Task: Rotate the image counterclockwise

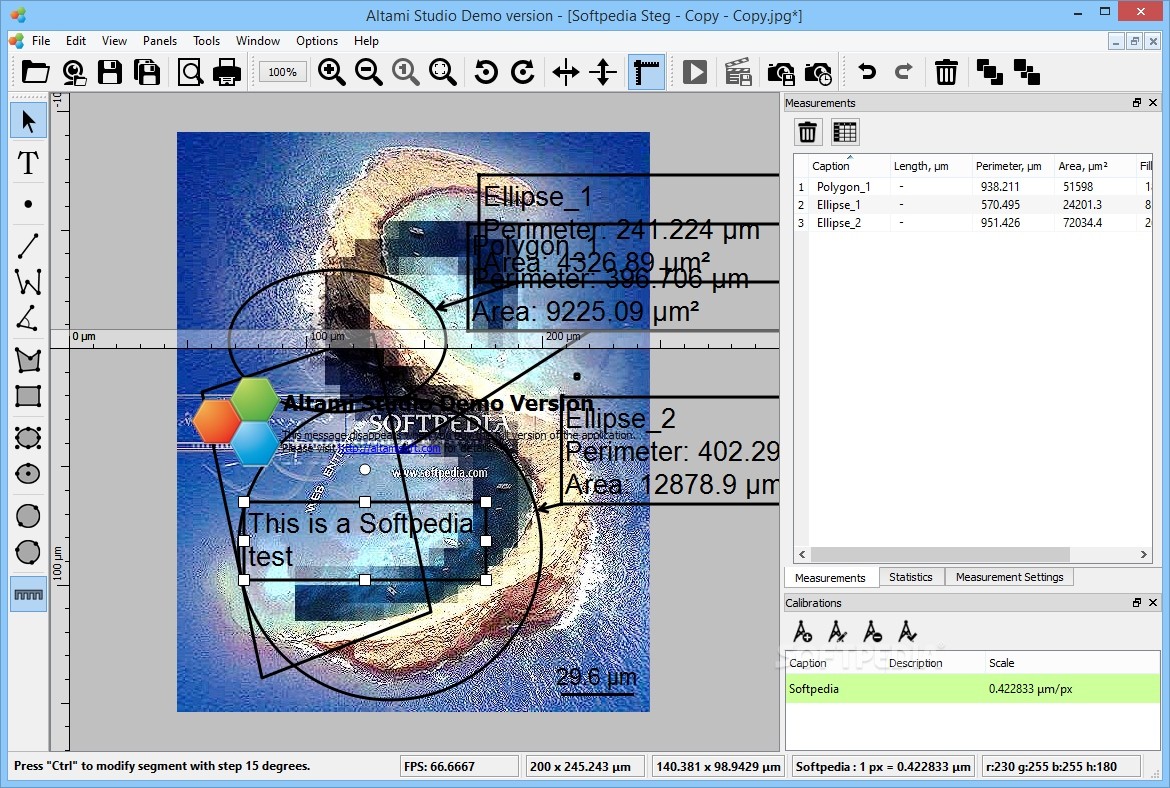Action: coord(486,72)
